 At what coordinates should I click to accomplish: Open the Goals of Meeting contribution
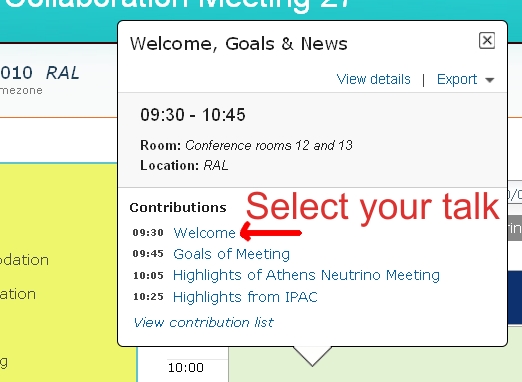tap(231, 254)
